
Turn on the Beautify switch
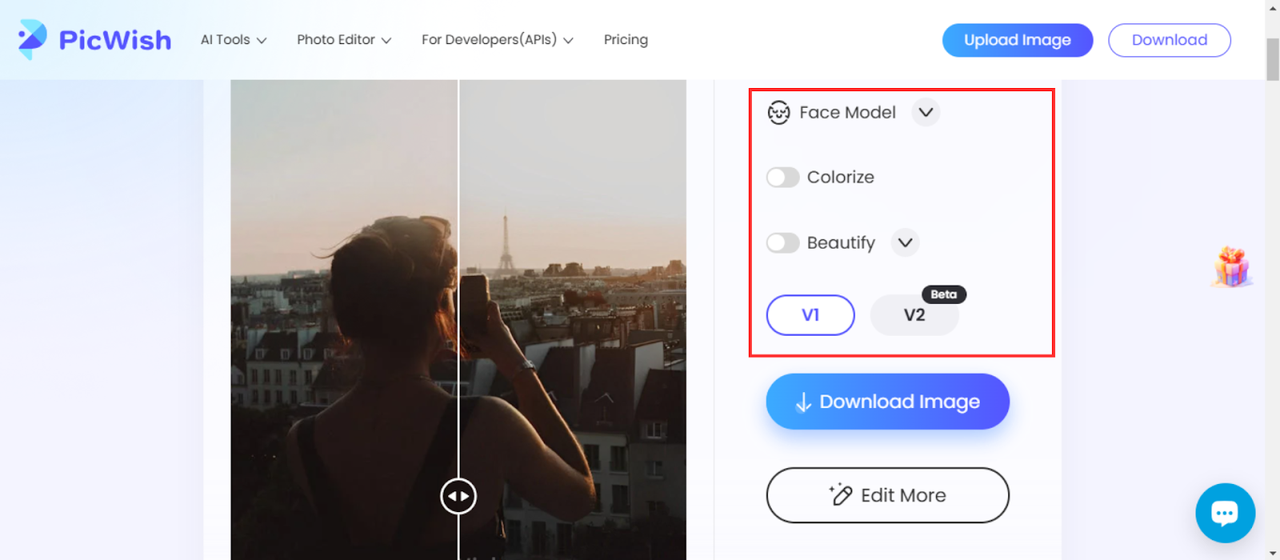coord(783,243)
